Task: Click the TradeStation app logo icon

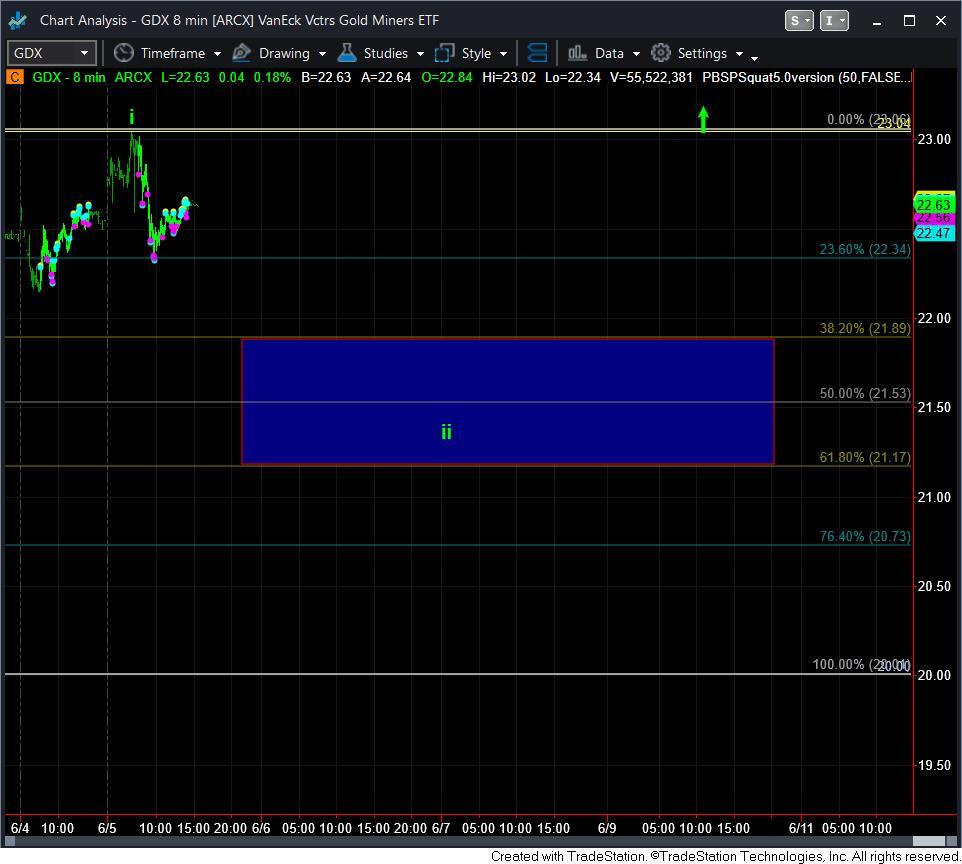Action: pos(17,20)
